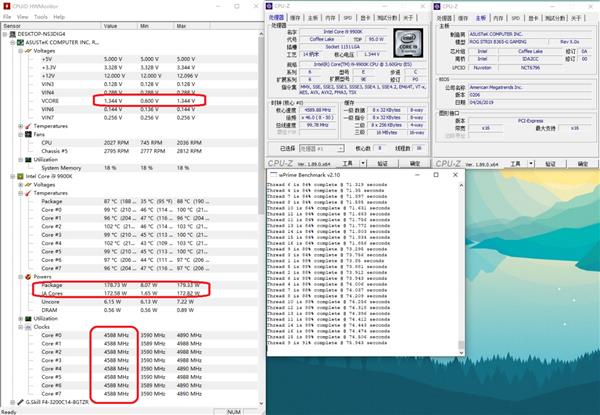Switch to 缓存 tab in CPU-Z processor window
600x415 pixels.
295,18
